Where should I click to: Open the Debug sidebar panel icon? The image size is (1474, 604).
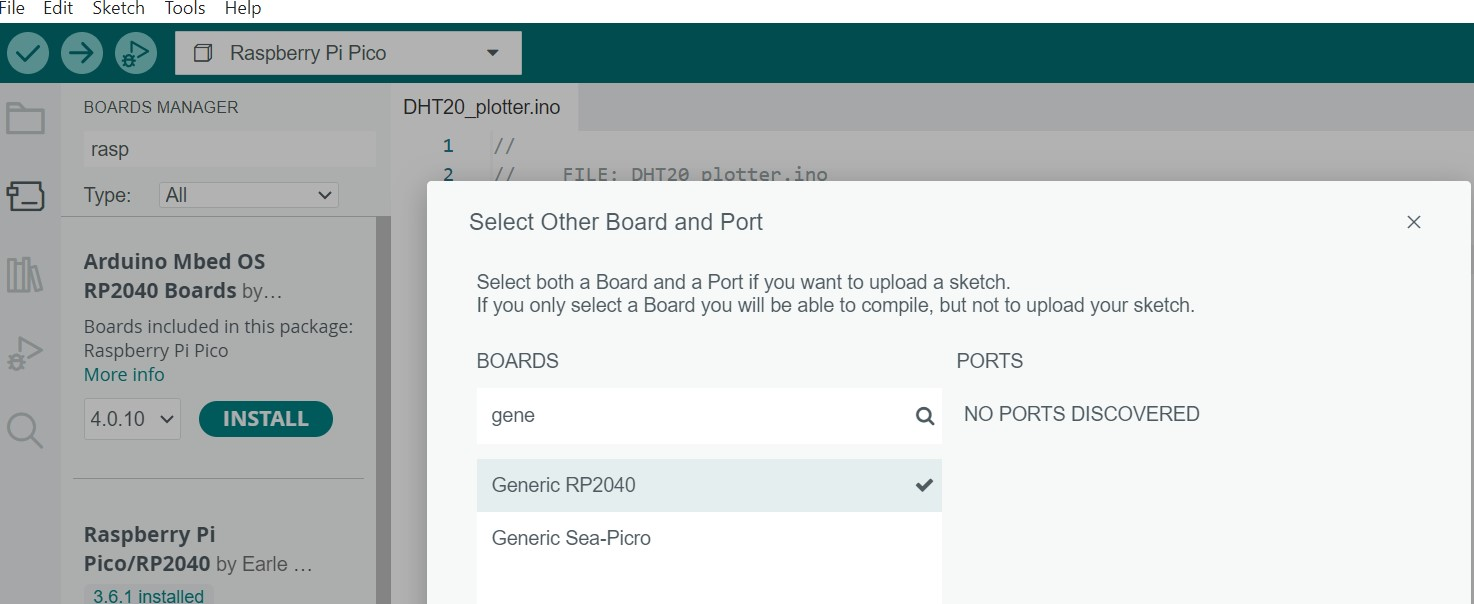coord(26,354)
